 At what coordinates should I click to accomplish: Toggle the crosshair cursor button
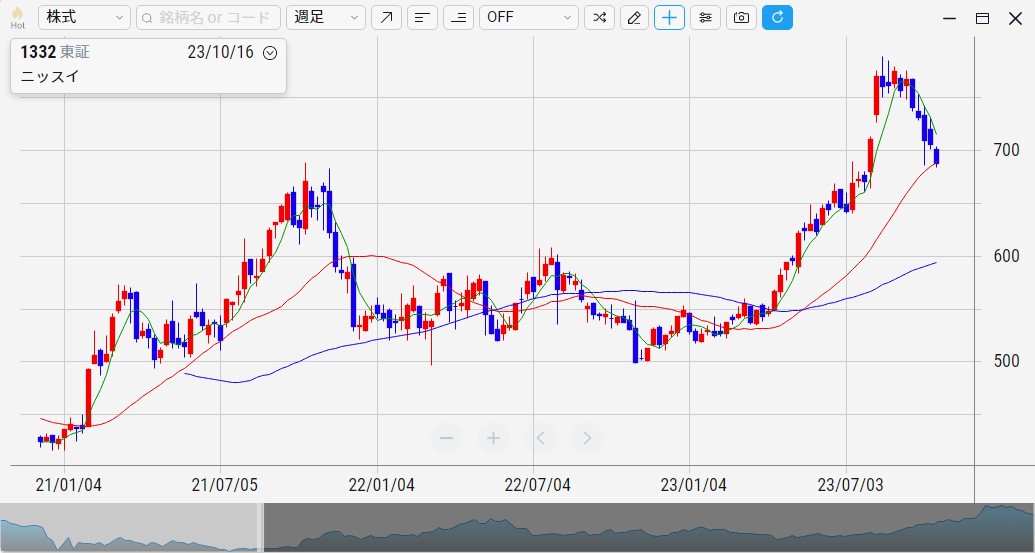point(669,17)
